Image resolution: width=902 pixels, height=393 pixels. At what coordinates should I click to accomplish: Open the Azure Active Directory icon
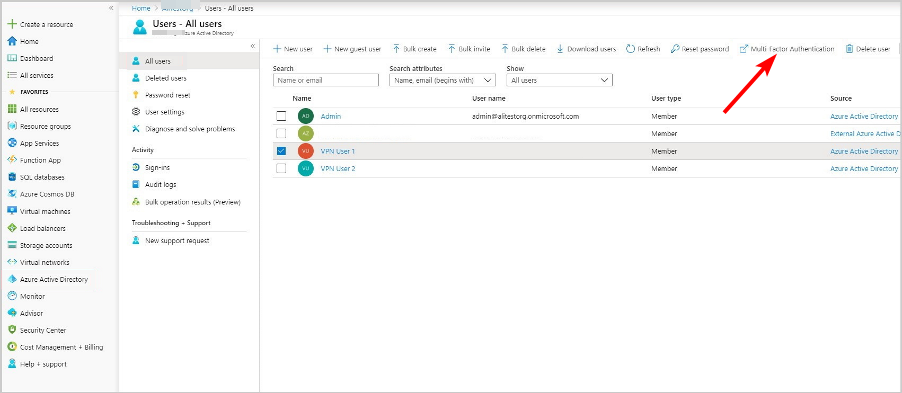[12, 279]
